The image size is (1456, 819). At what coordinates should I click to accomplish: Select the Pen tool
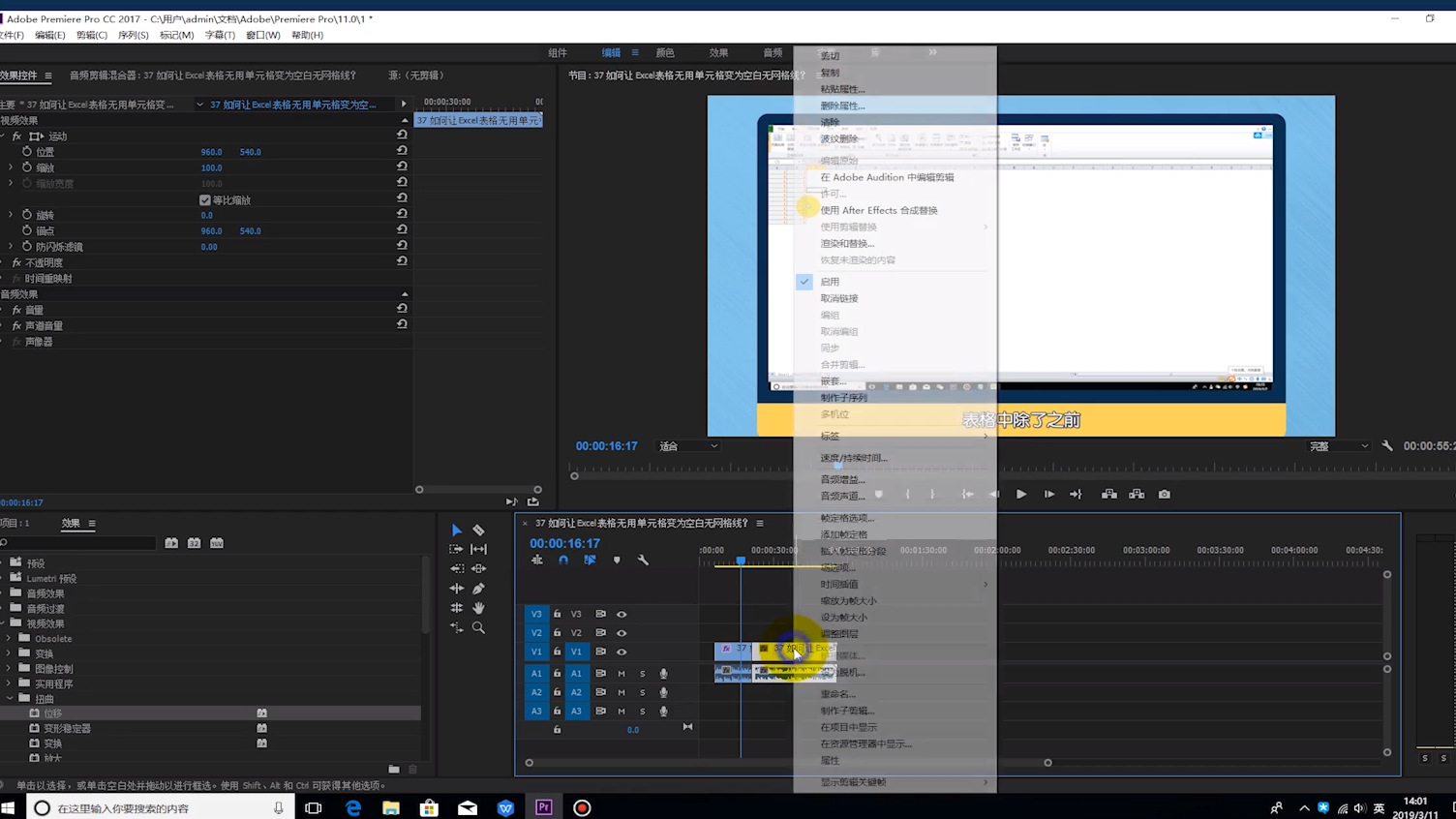point(478,589)
